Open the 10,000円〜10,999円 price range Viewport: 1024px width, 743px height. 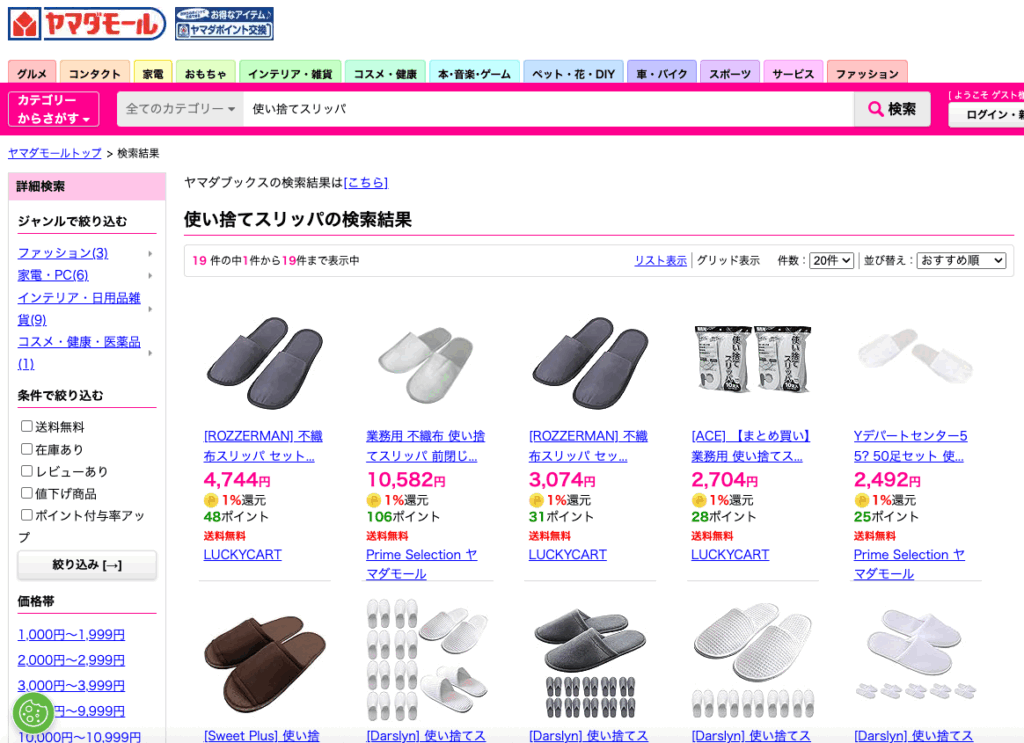(79, 736)
